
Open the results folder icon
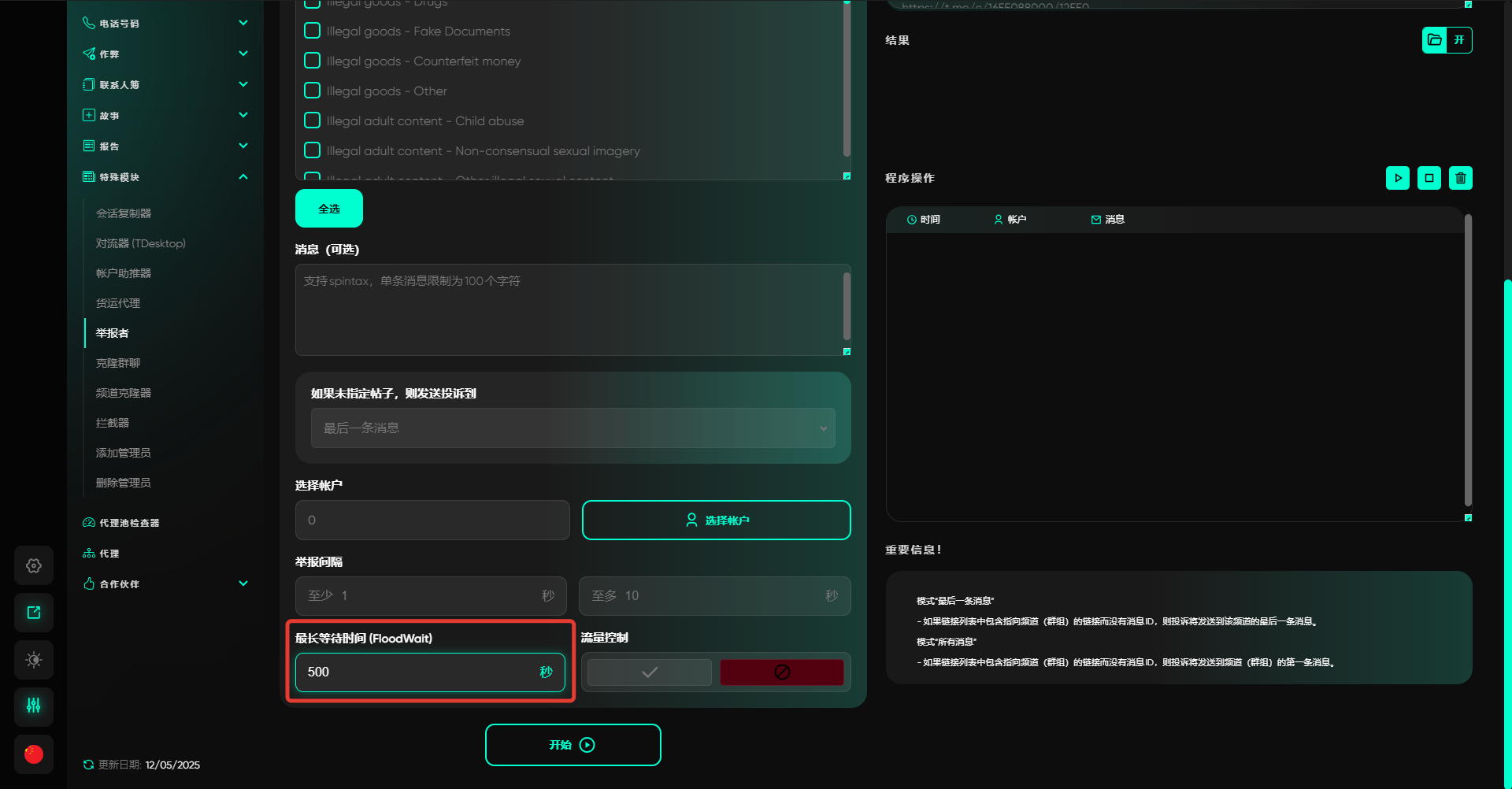point(1435,40)
